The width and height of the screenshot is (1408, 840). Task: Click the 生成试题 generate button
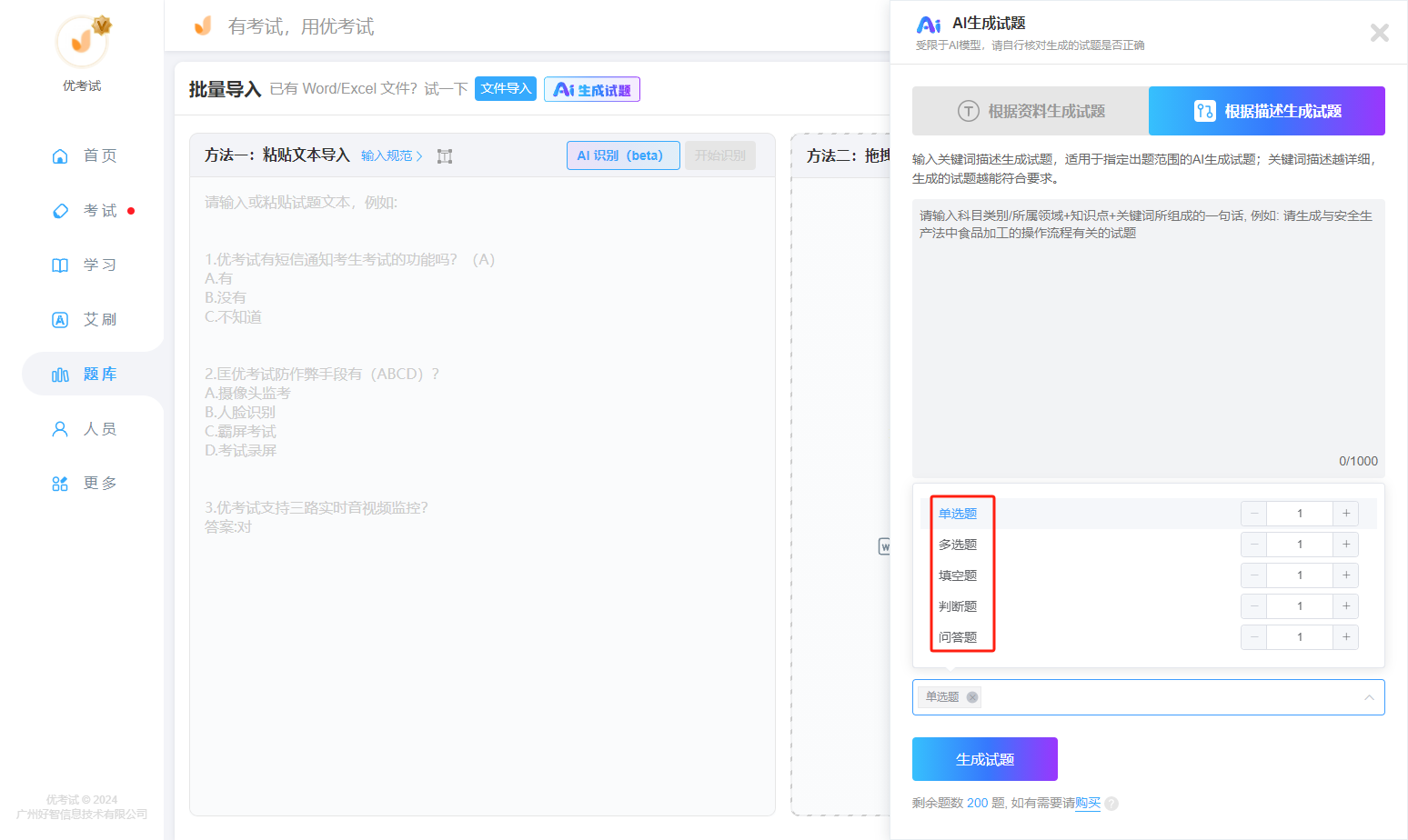click(x=985, y=759)
